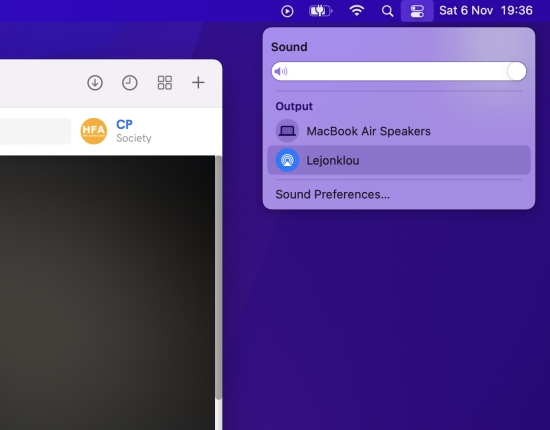This screenshot has width=550, height=430.
Task: Click the battery charging status icon
Action: 321,11
